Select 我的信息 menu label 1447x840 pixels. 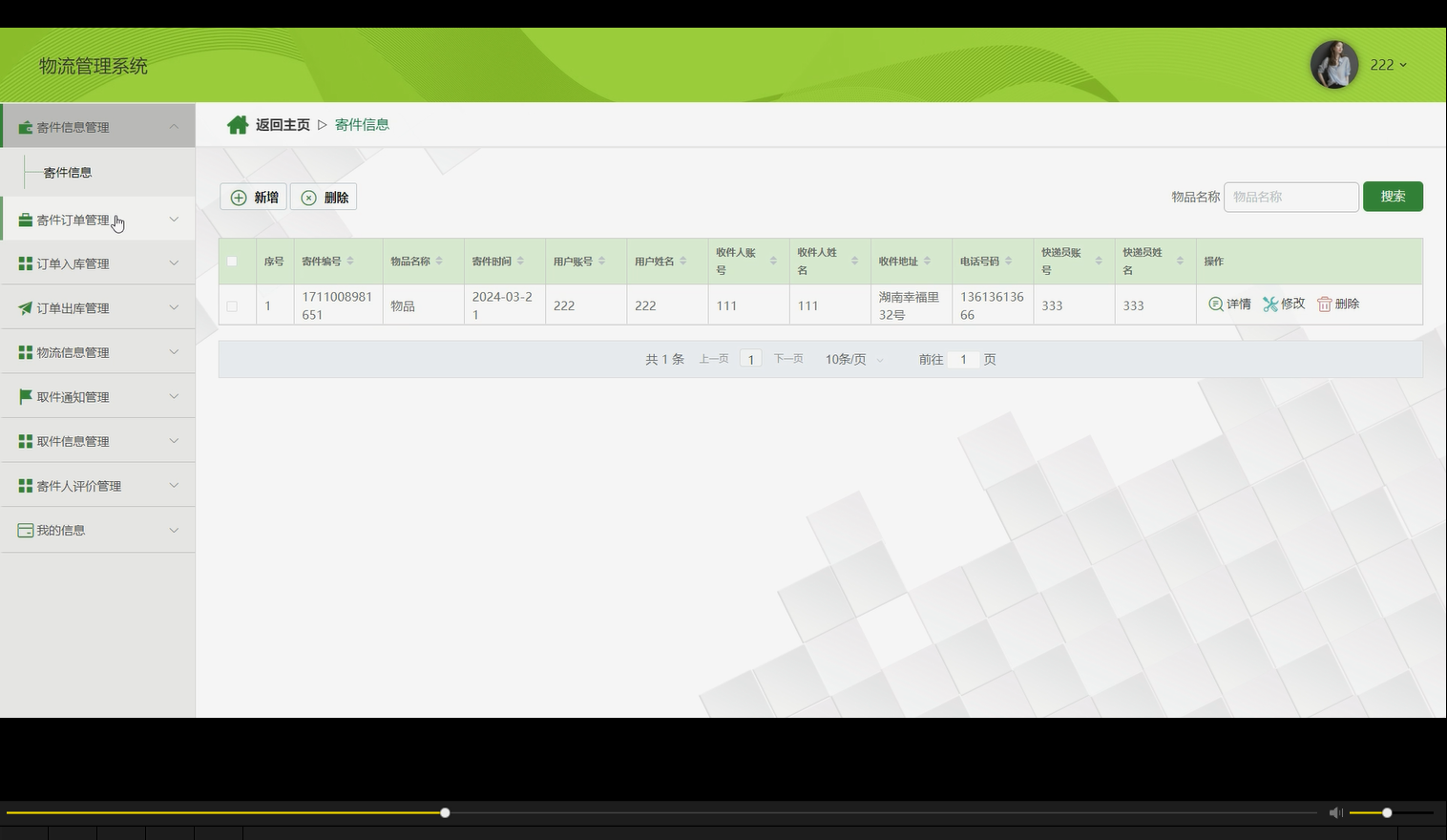coord(61,531)
